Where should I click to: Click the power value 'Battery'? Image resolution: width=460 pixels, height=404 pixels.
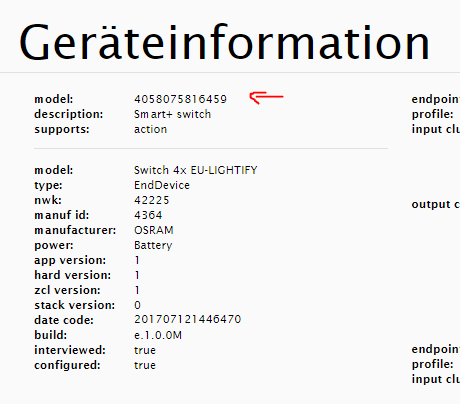coord(153,245)
